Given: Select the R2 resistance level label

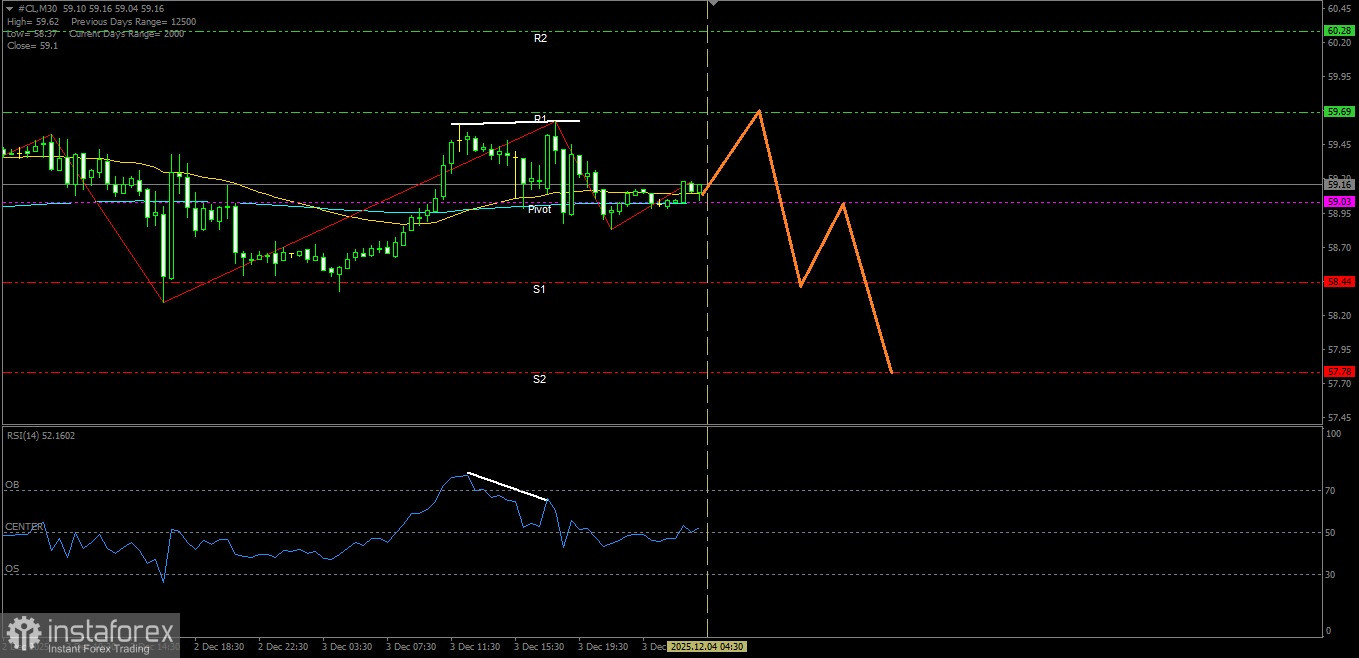Looking at the screenshot, I should coord(540,38).
